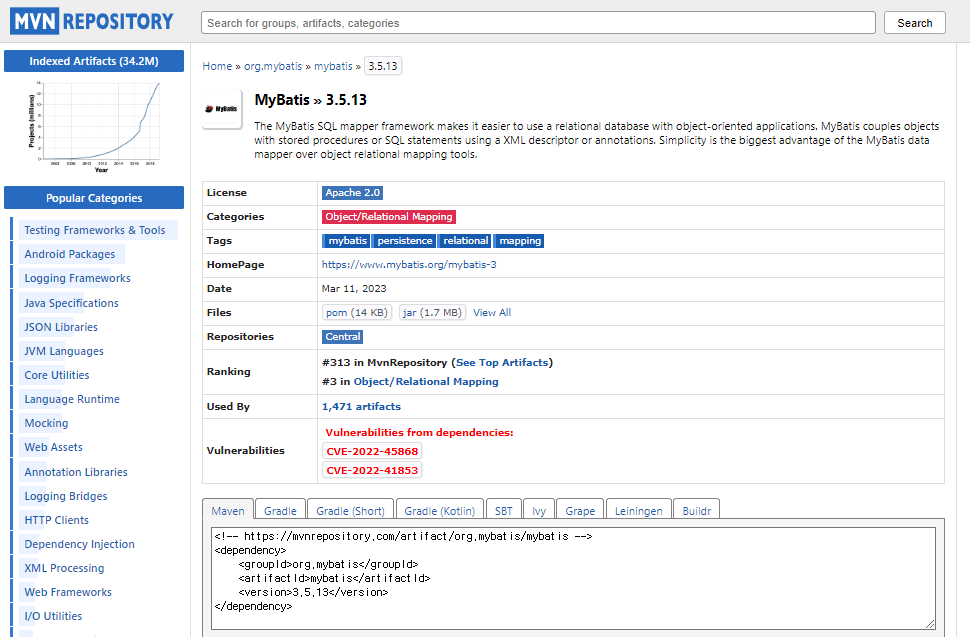Screen dimensions: 970x637
Task: Open Annotation Libraries category
Action: pos(76,472)
